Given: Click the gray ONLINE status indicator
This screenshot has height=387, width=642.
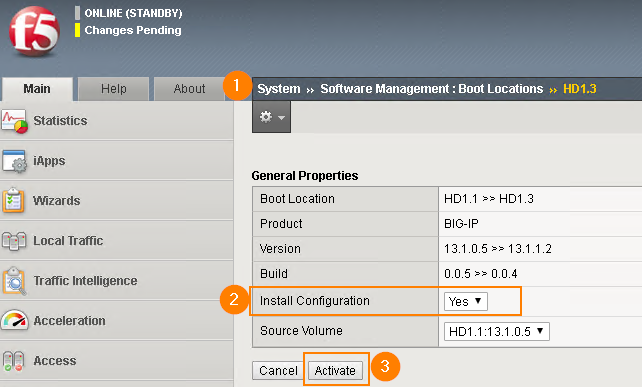Looking at the screenshot, I should click(77, 13).
